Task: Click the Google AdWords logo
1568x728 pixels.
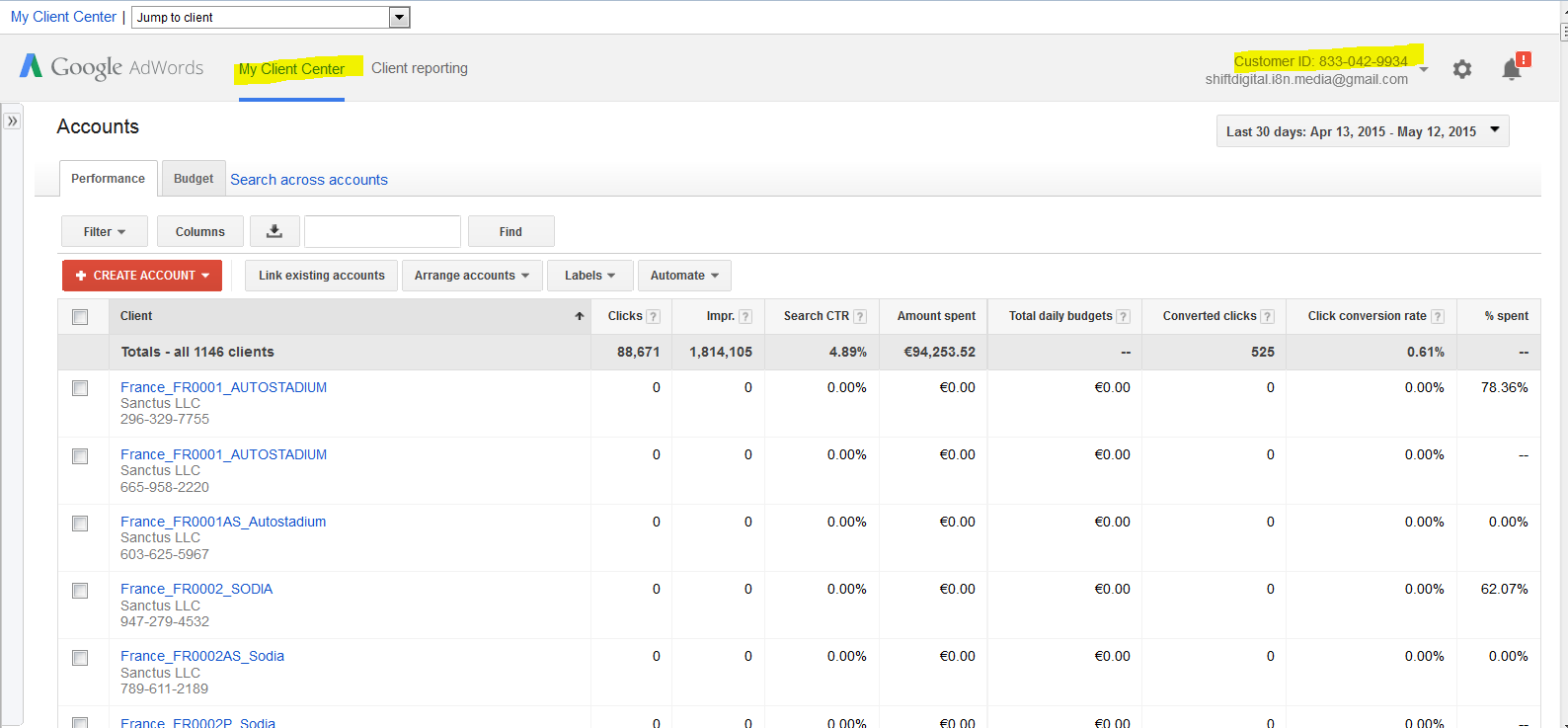Action: click(x=112, y=67)
